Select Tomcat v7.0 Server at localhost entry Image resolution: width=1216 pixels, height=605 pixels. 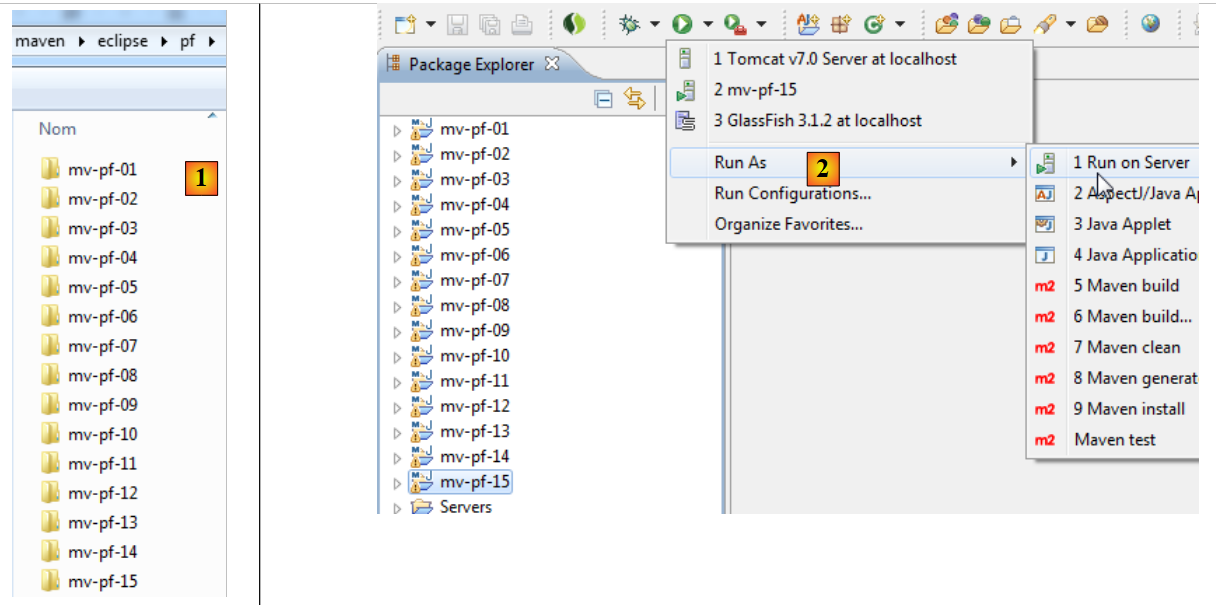834,59
